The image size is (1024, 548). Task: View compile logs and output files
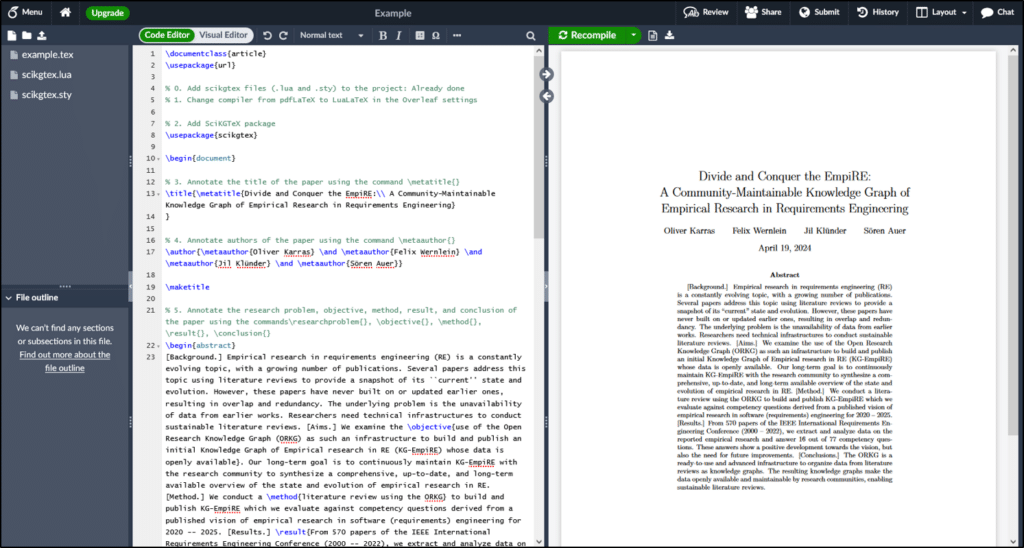(x=652, y=36)
